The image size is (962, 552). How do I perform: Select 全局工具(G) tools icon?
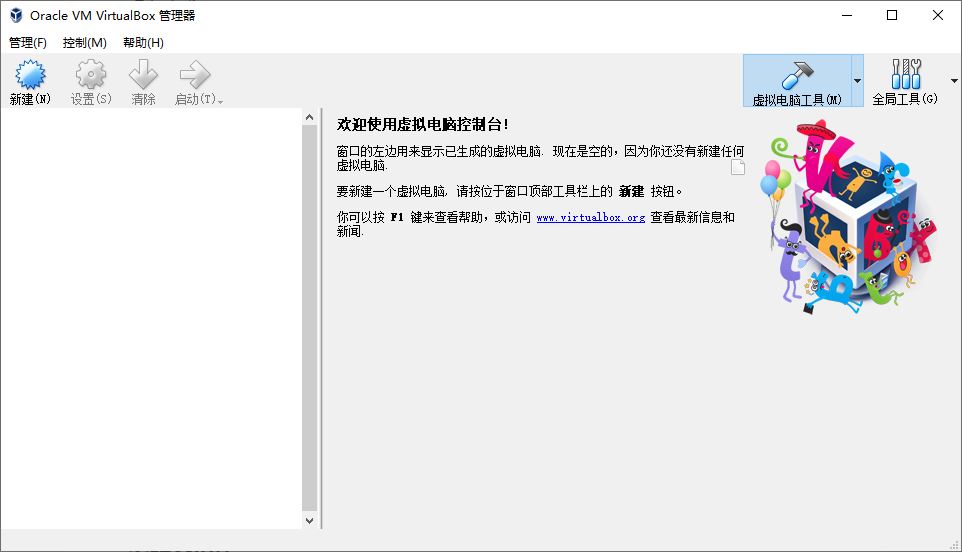(x=906, y=74)
